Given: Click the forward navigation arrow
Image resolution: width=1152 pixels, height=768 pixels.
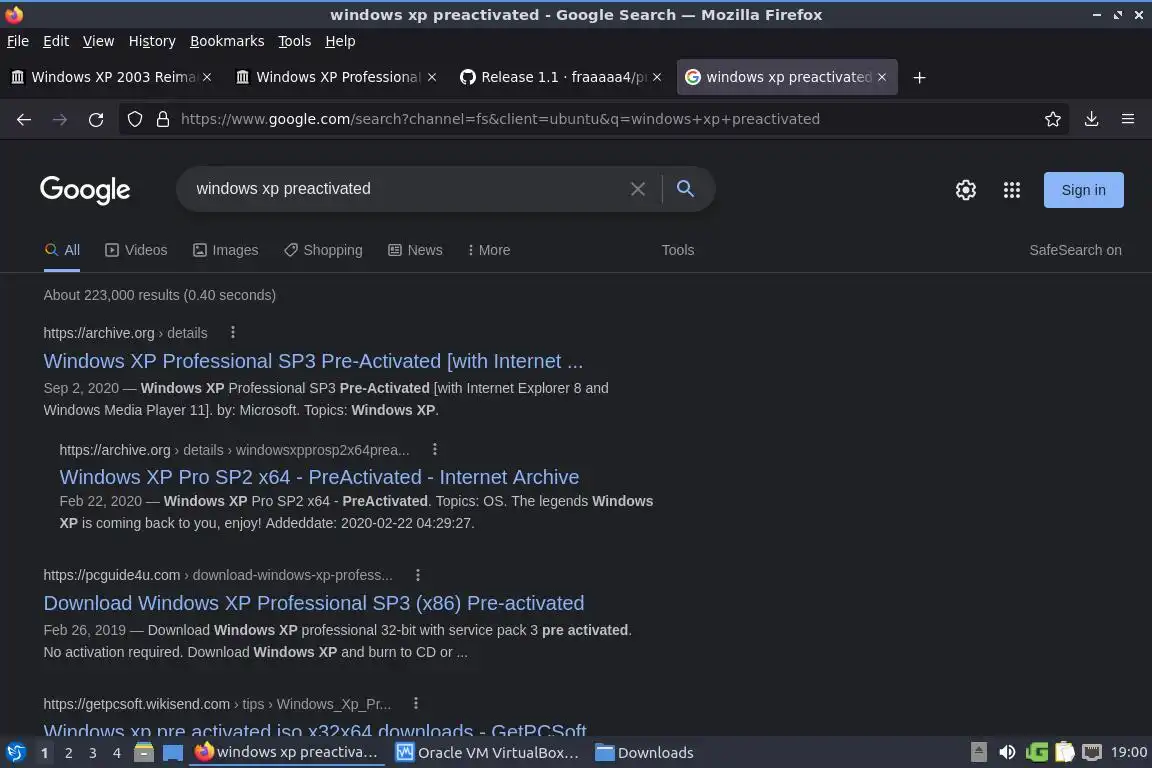Looking at the screenshot, I should (x=60, y=119).
